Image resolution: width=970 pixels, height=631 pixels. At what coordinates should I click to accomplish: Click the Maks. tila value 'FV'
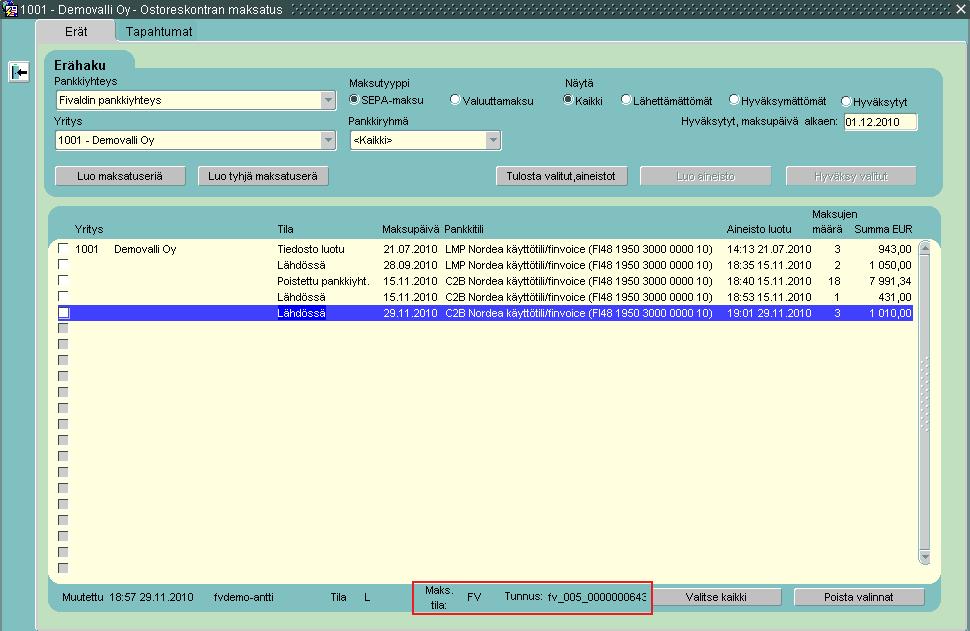coord(474,598)
